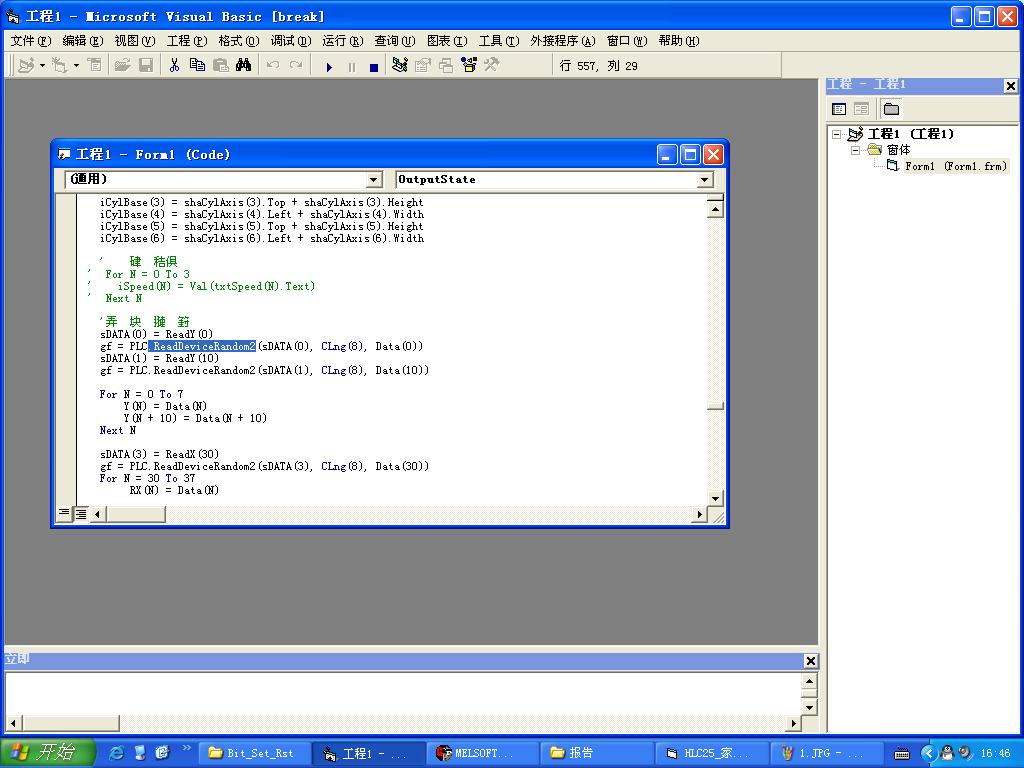Open the Object Browser toolbar icon
Viewport: 1024px width, 768px height.
tap(468, 66)
